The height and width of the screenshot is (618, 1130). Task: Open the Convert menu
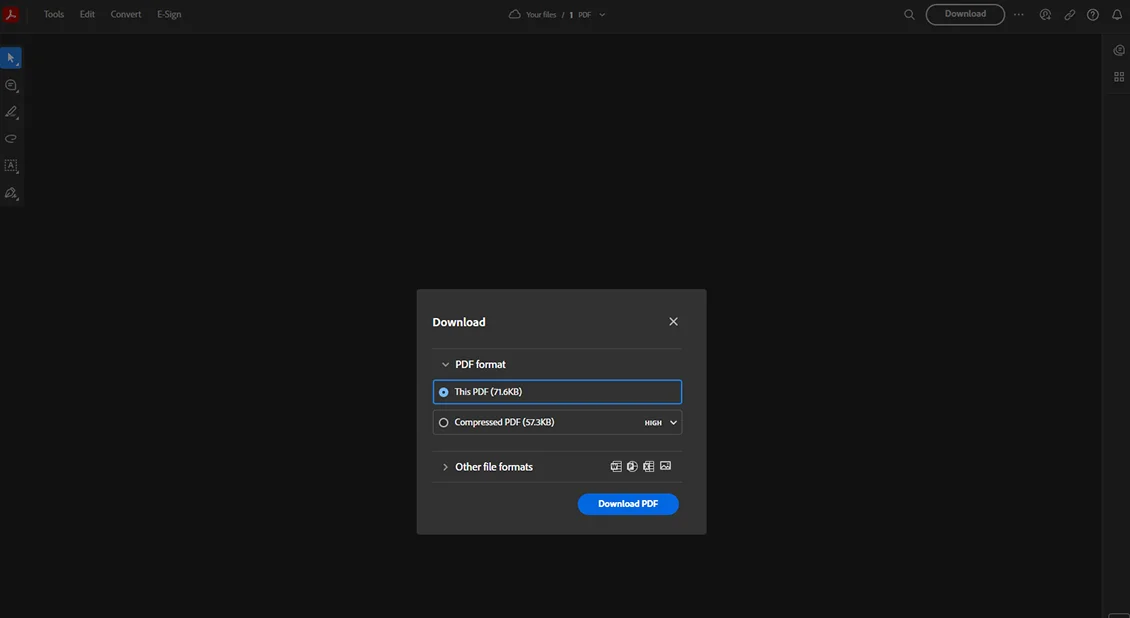(x=126, y=14)
